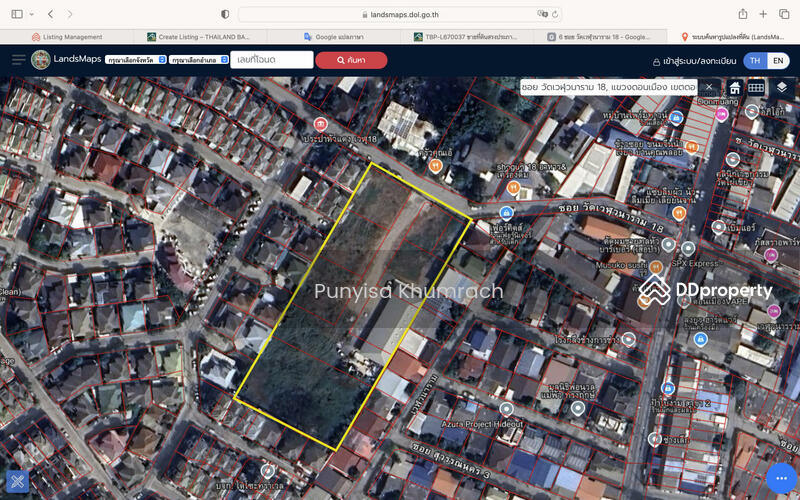
Task: Open the Safari share menu
Action: pos(743,14)
